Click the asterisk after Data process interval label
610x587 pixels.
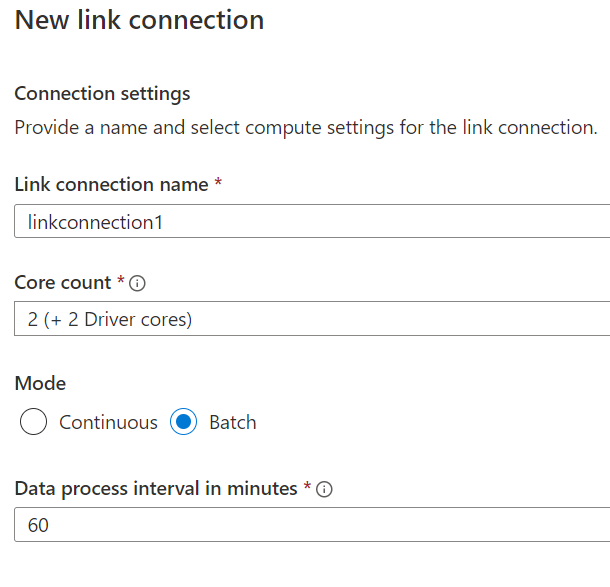pyautogui.click(x=307, y=486)
